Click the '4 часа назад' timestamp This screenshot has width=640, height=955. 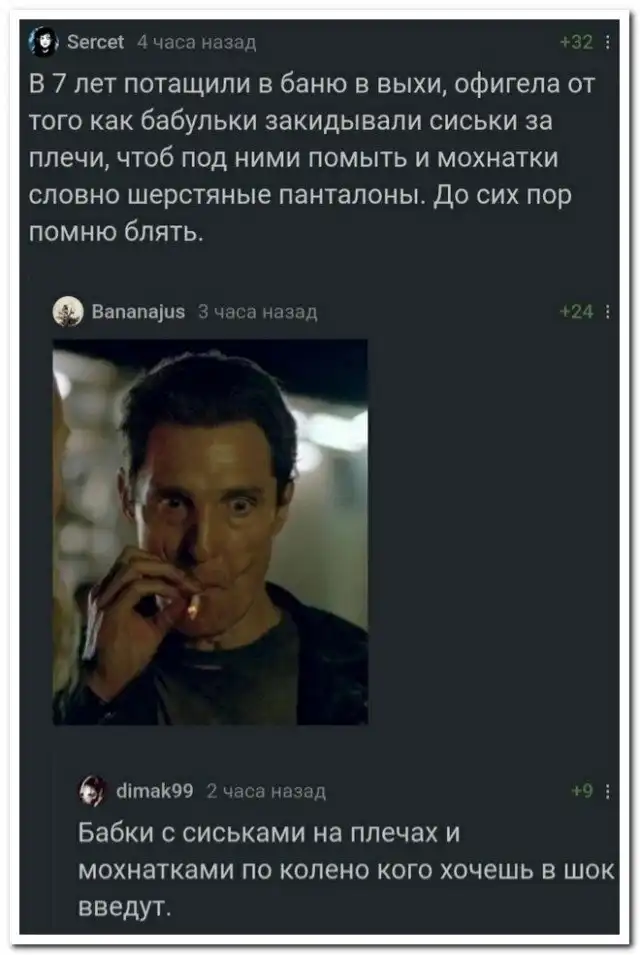[x=197, y=42]
